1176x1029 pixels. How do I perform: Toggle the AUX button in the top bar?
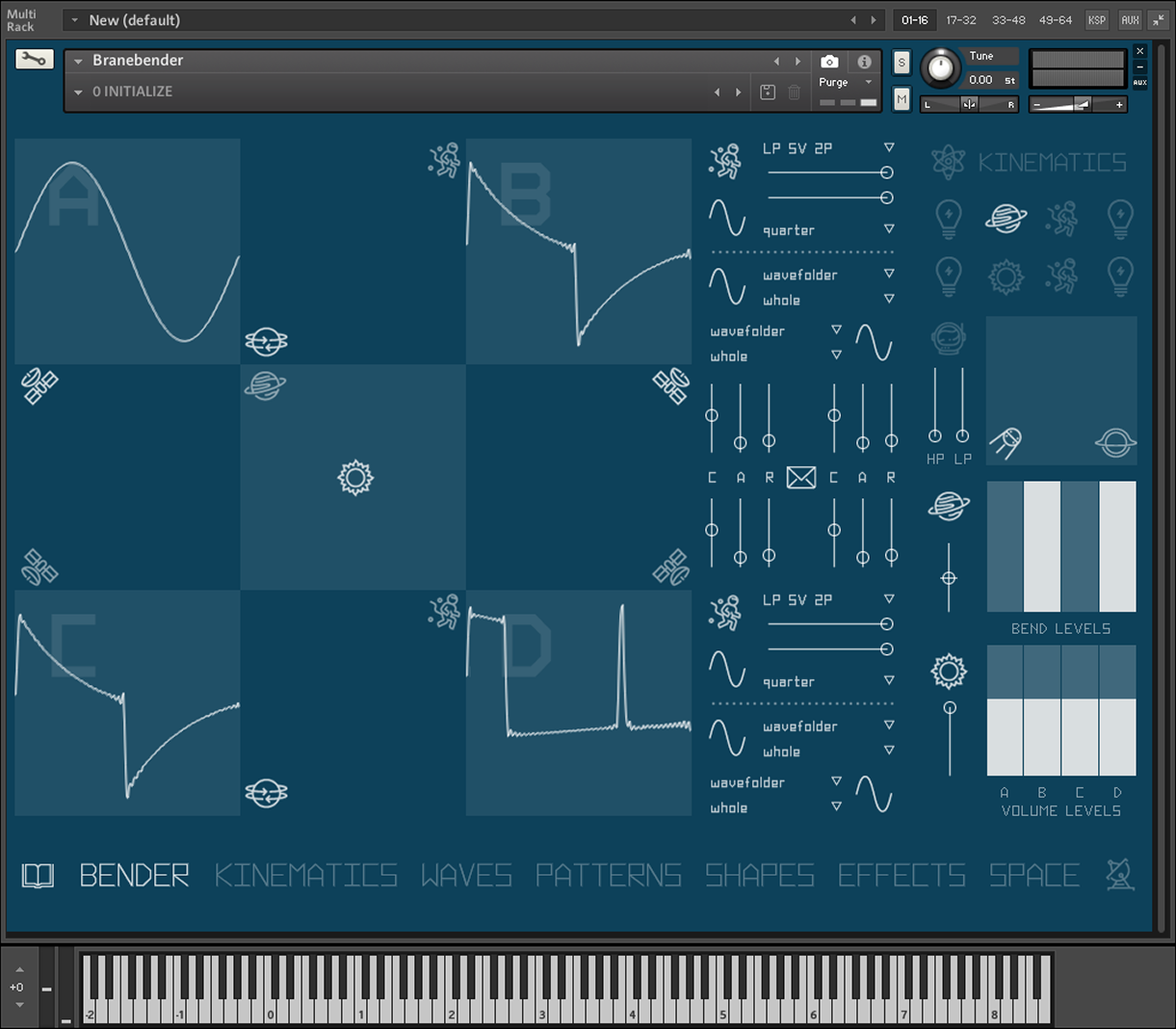click(x=1130, y=20)
